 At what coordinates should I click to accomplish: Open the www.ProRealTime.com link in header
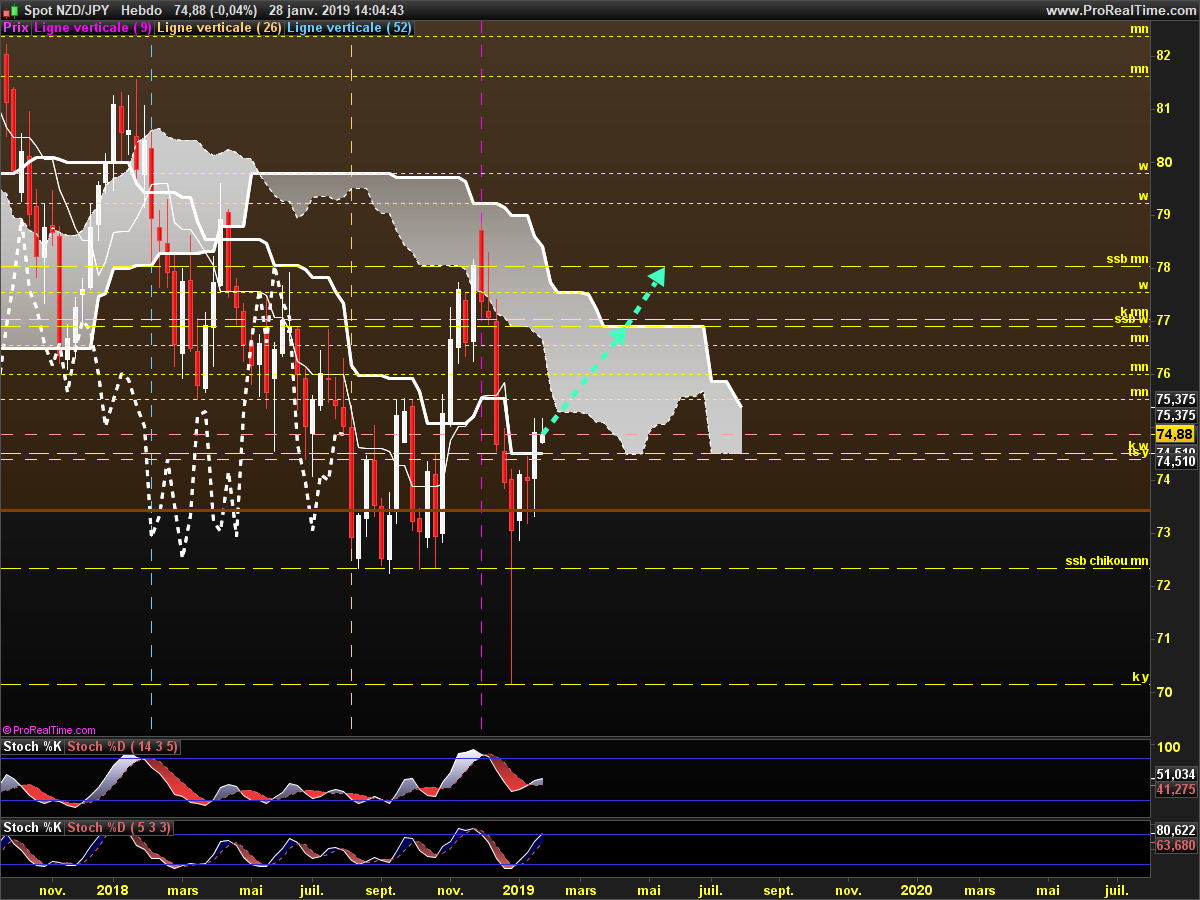pyautogui.click(x=1120, y=10)
